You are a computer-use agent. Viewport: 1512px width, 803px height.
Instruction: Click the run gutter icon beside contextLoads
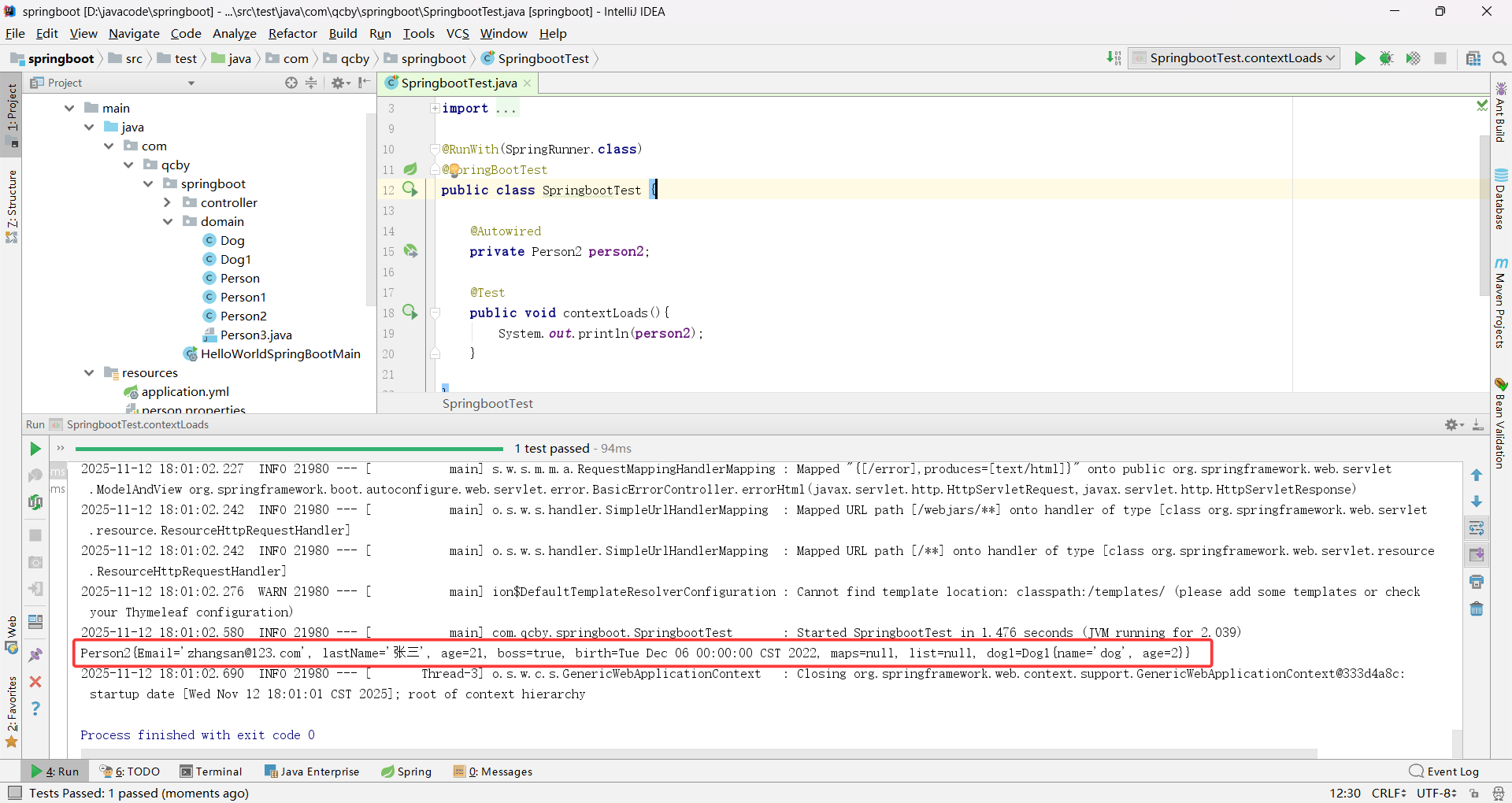[410, 313]
